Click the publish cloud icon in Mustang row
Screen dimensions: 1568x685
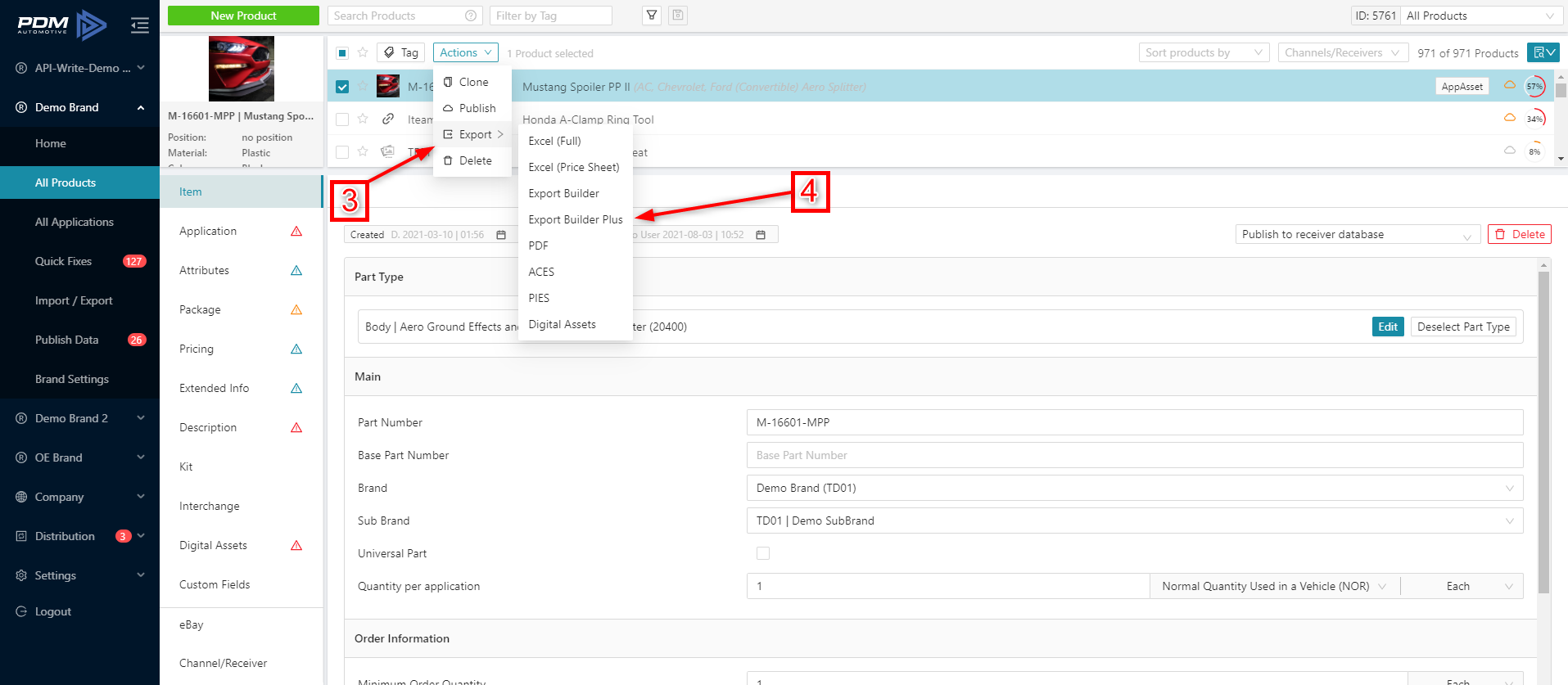(x=1510, y=85)
